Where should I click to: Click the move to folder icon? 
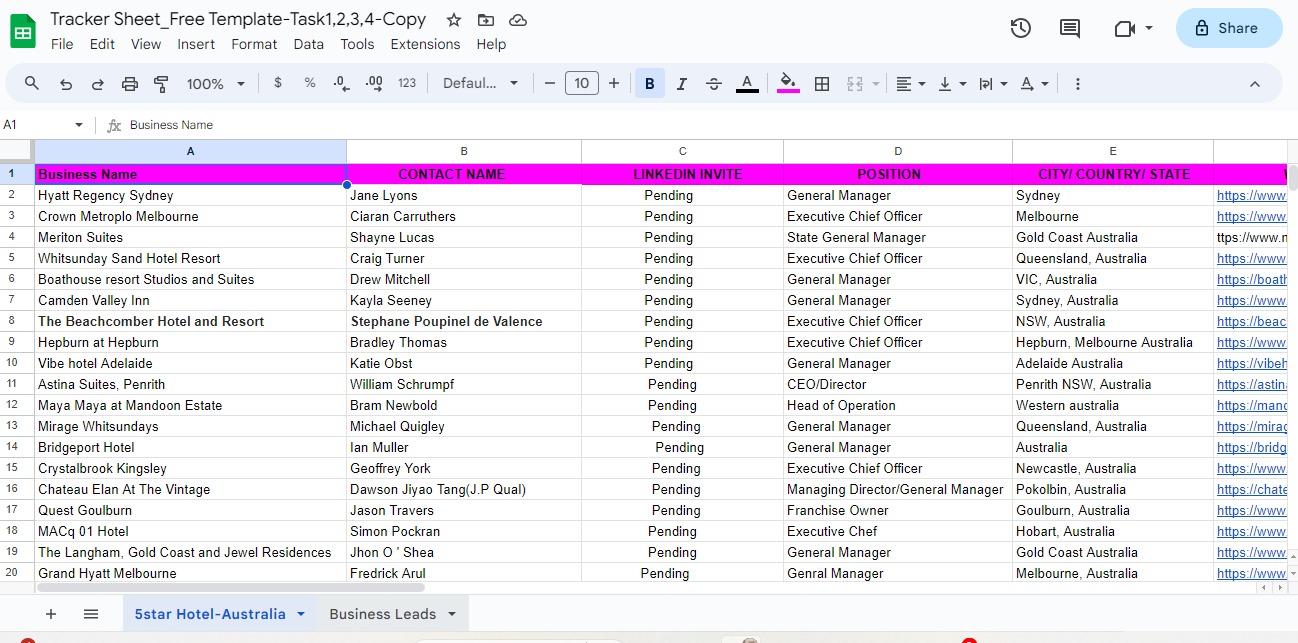pyautogui.click(x=486, y=20)
